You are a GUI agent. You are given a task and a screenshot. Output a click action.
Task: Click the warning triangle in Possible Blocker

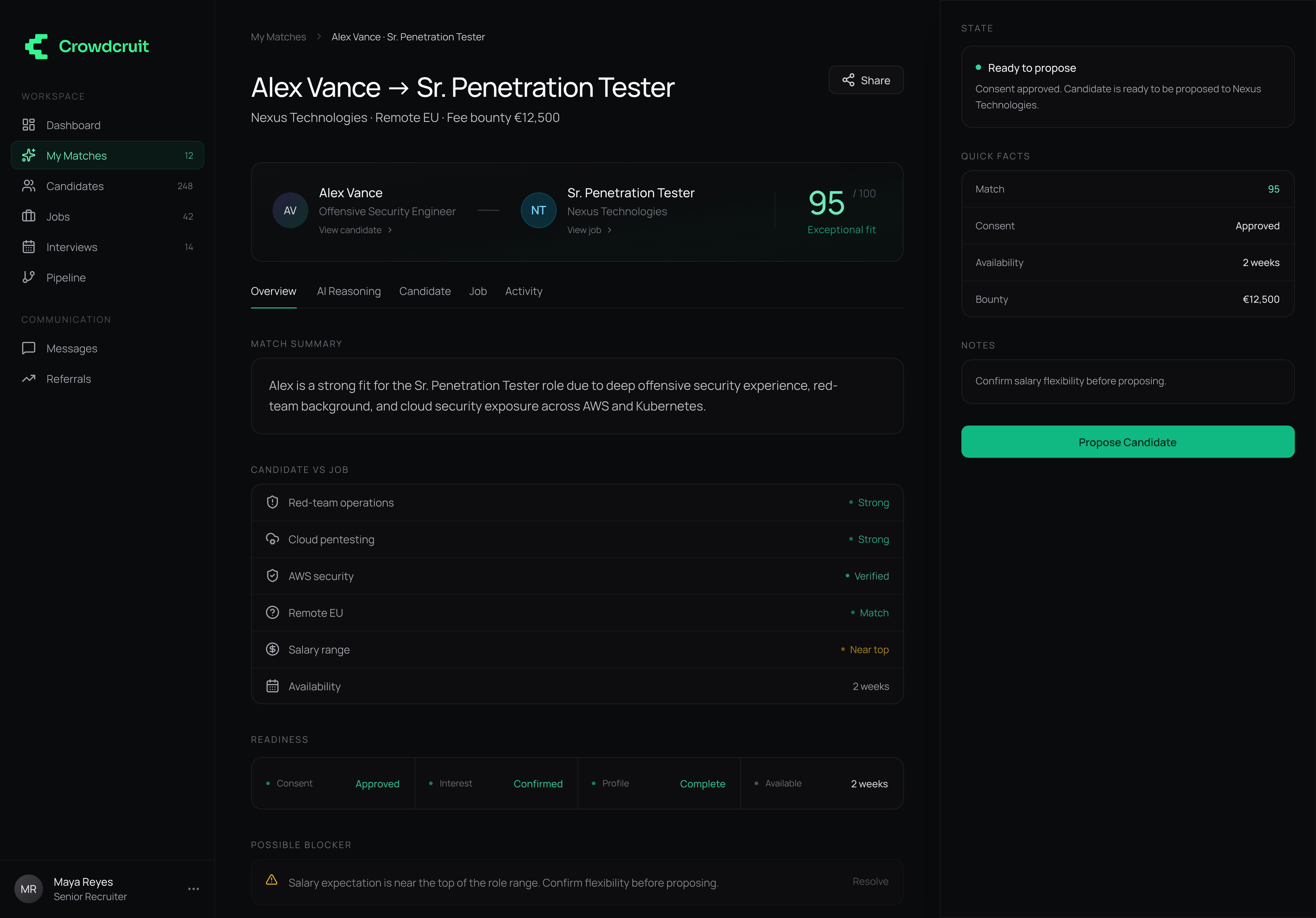pos(272,880)
